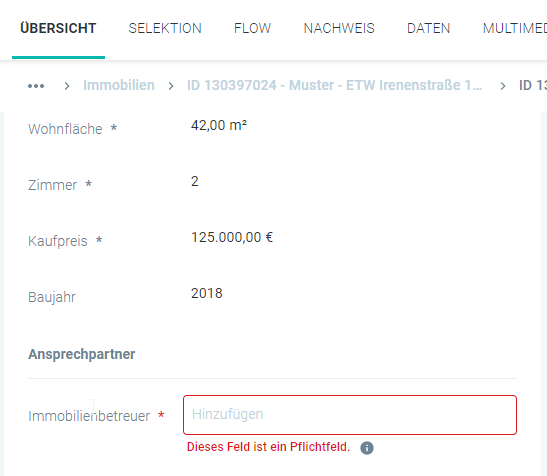
Task: Click the chevron after ID 130397024 breadcrumb
Action: coord(503,86)
